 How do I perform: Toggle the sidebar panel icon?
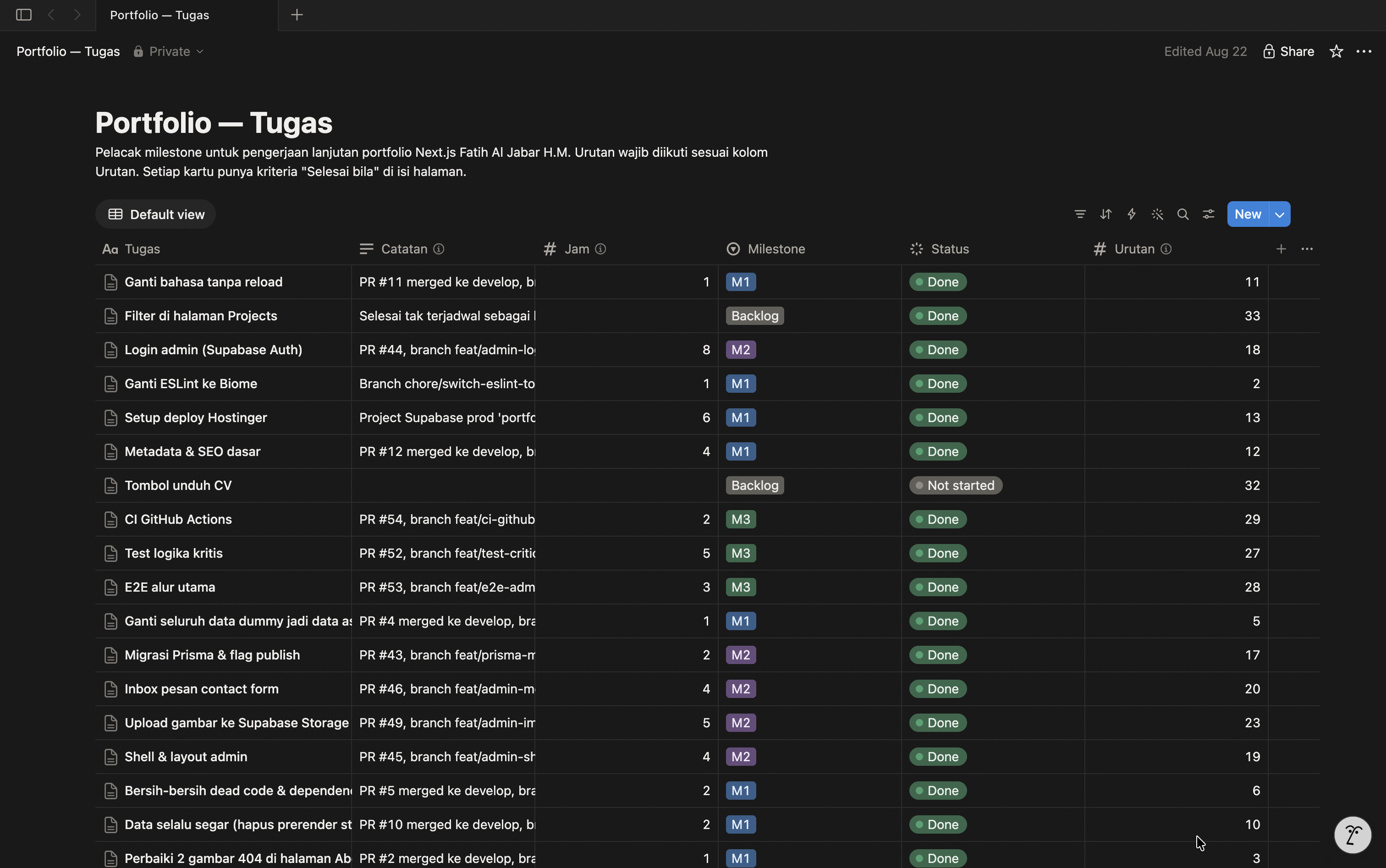(23, 15)
